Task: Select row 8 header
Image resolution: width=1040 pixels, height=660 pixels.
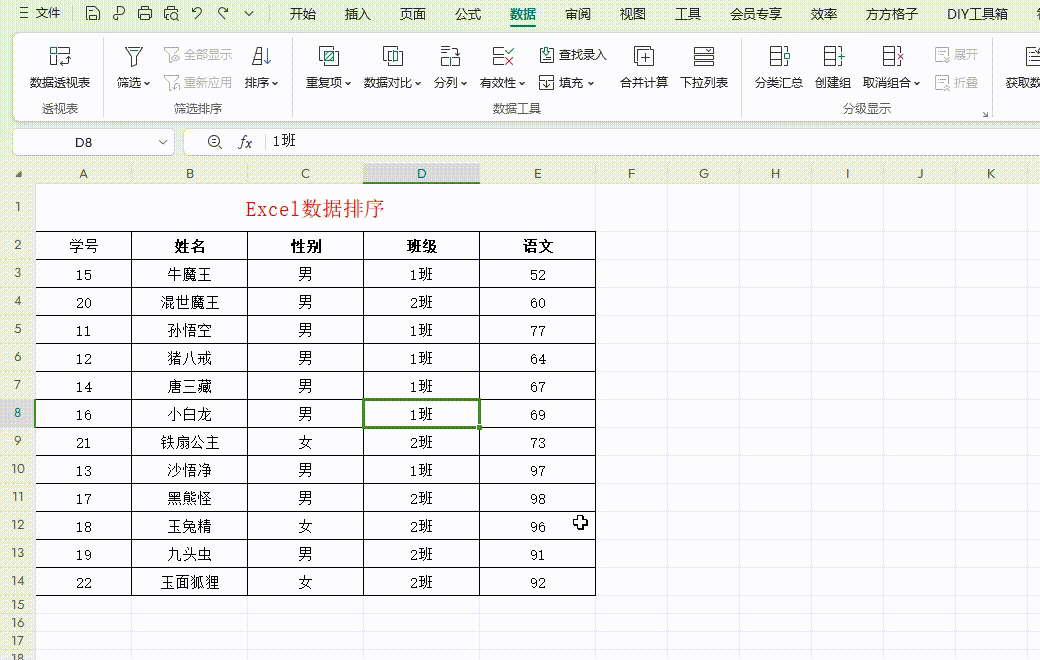Action: [x=18, y=413]
